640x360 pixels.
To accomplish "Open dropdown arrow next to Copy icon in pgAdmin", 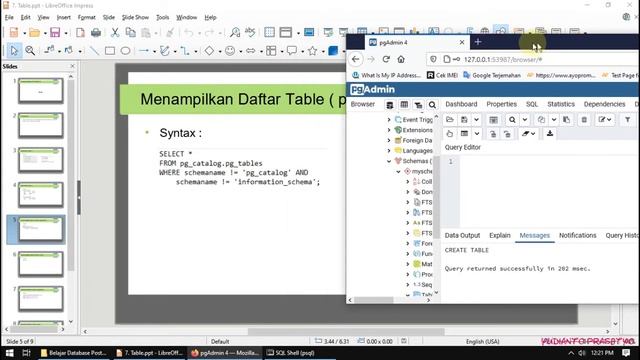I will [x=554, y=120].
